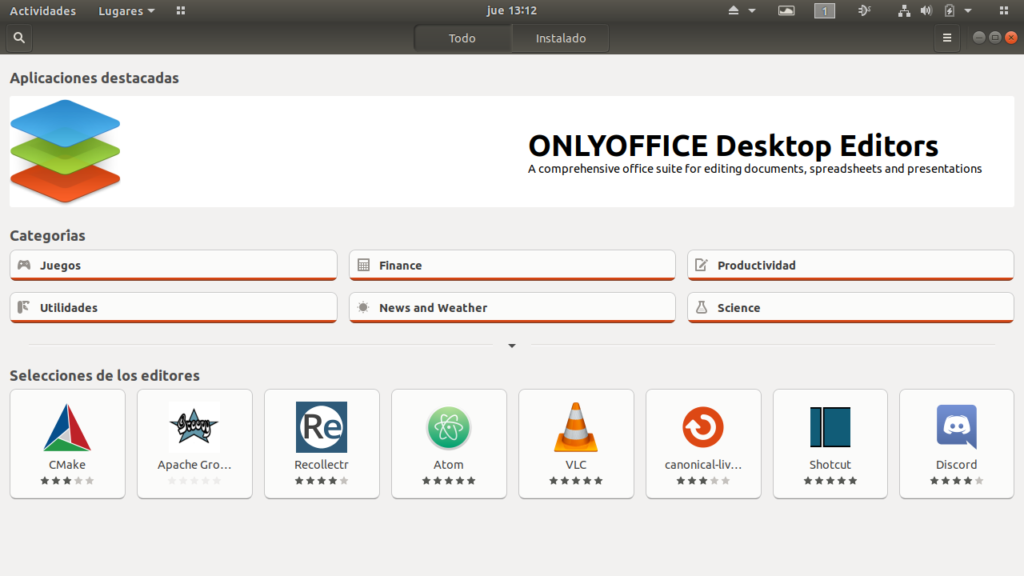
Task: Open the Juegos category
Action: coord(173,265)
